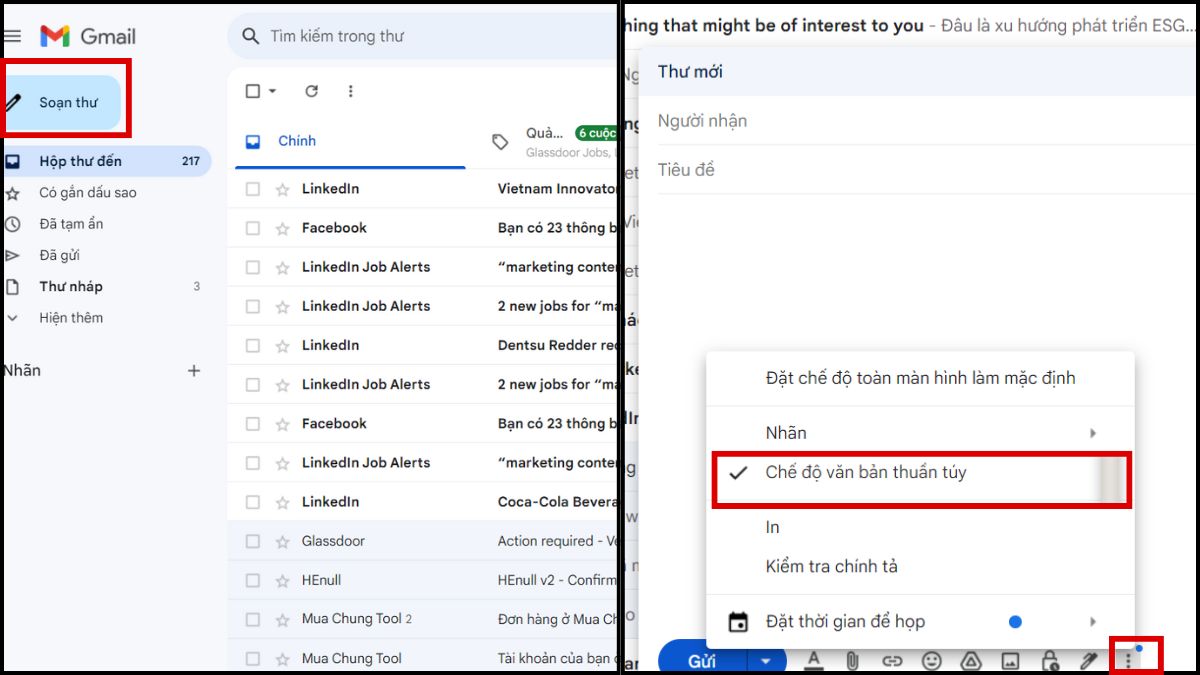Click the Soạn thư compose button

tap(63, 102)
